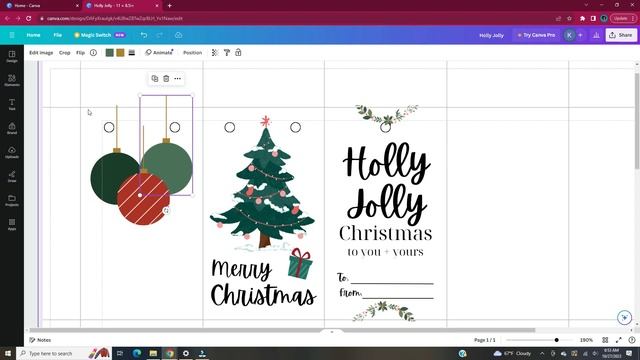The width and height of the screenshot is (640, 360).
Task: Redo the last action
Action: 160,35
